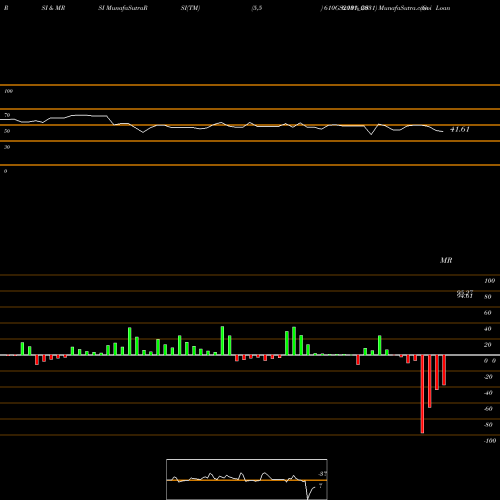Click the MR axis label 100
The height and width of the screenshot is (500, 500).
click(489, 281)
